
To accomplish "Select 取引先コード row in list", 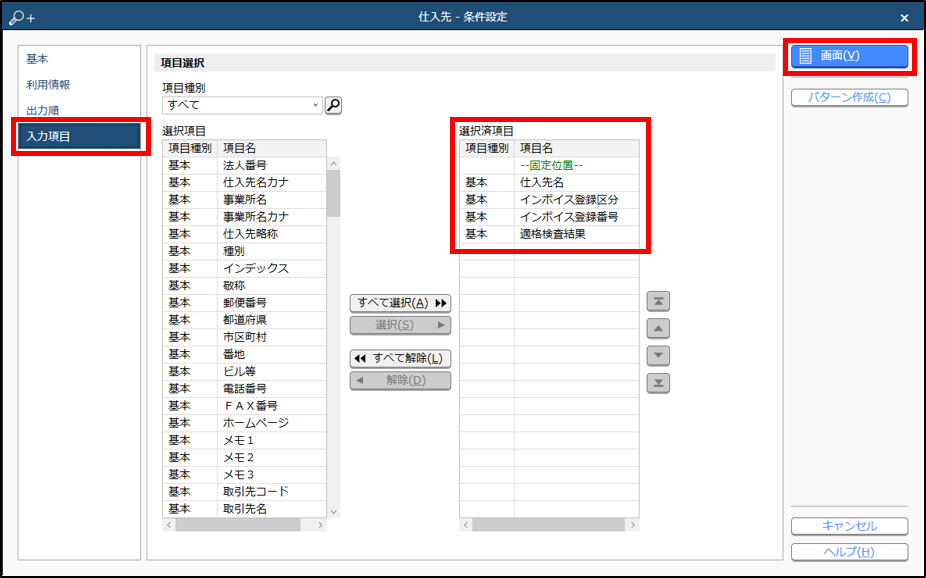I will [244, 491].
